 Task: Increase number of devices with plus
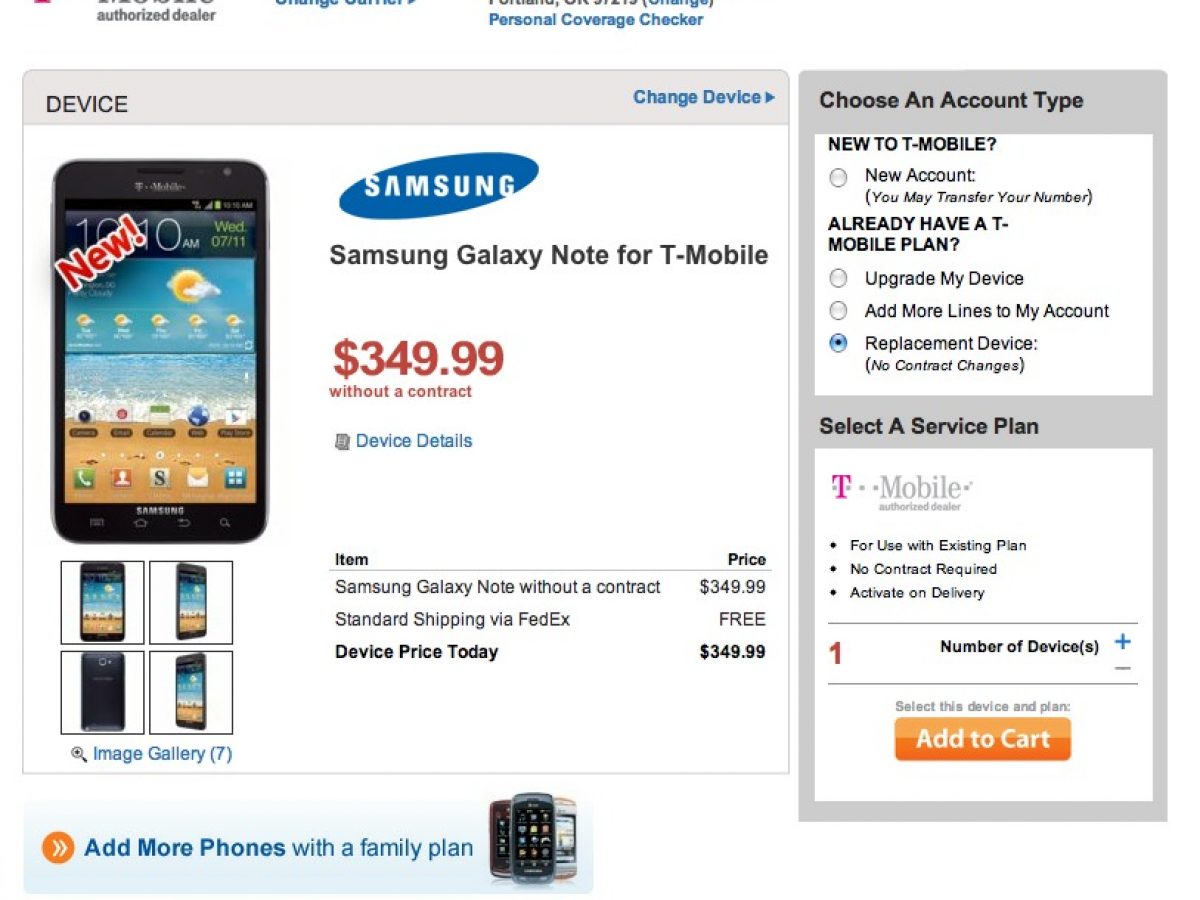[1123, 641]
